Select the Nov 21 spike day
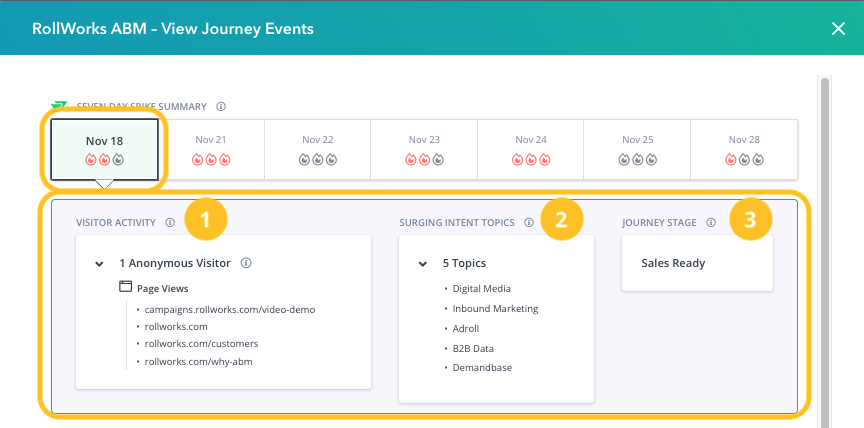Image resolution: width=864 pixels, height=428 pixels. [x=211, y=149]
